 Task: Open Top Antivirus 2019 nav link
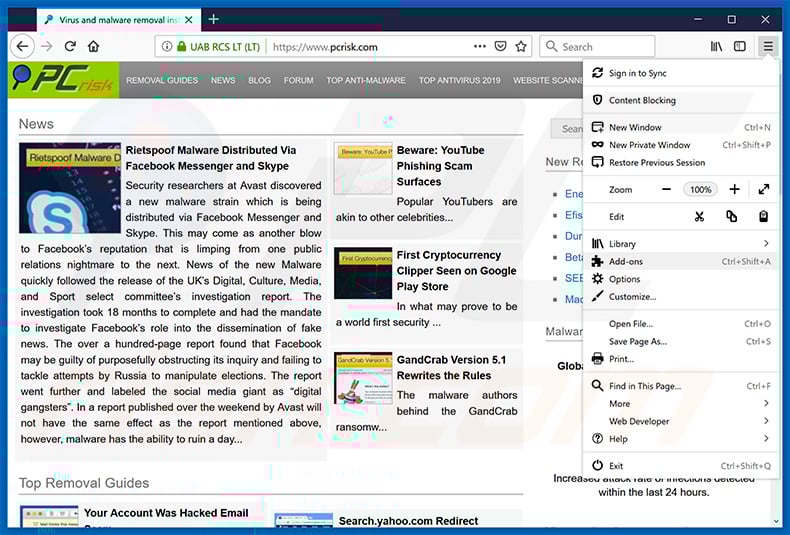pos(459,80)
